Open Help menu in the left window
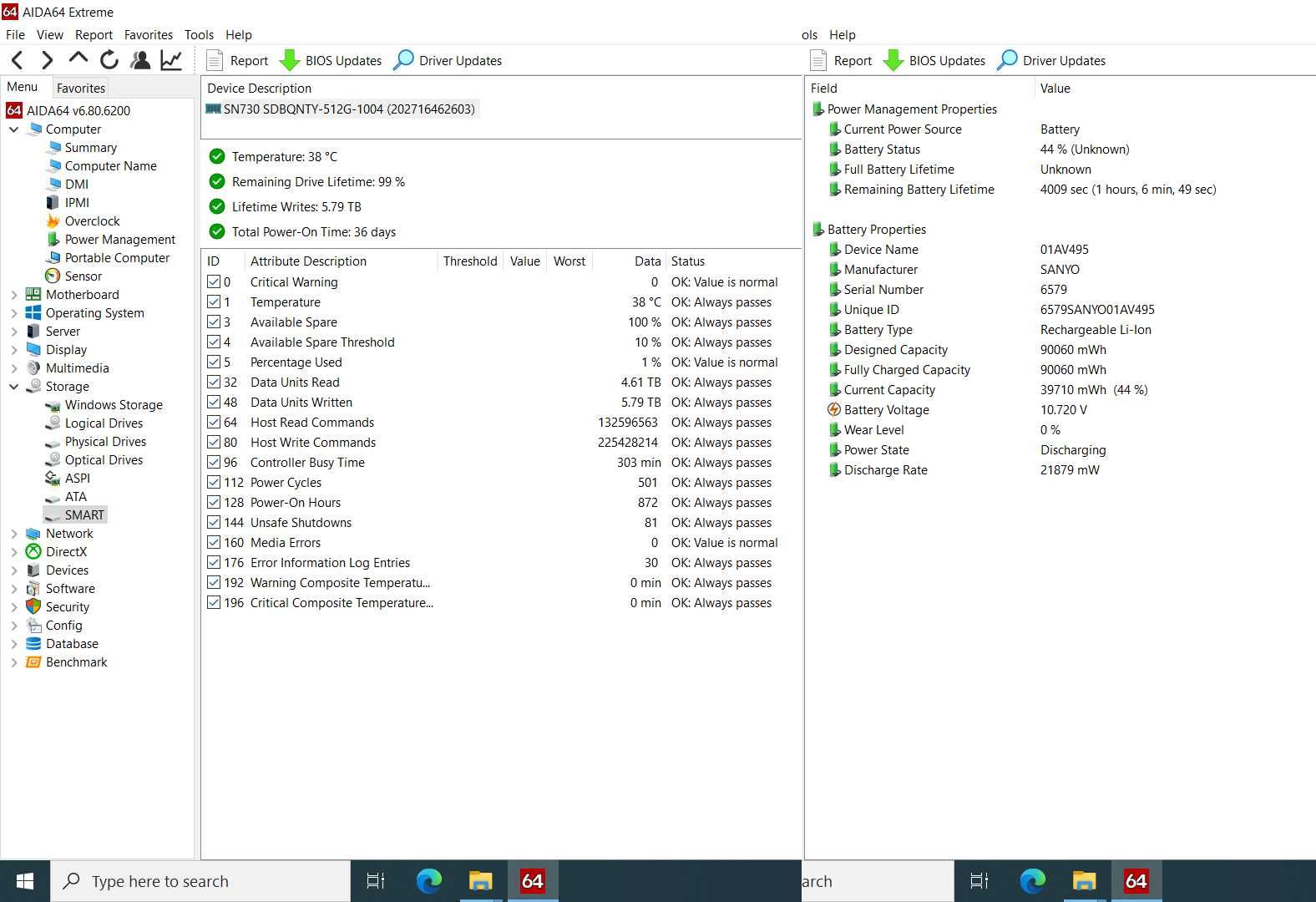This screenshot has height=902, width=1316. [x=239, y=34]
